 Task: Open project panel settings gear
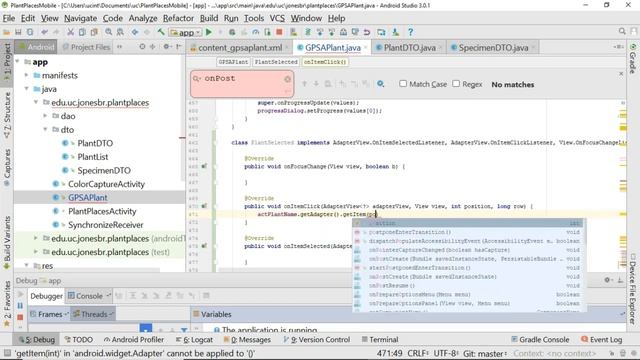point(167,47)
